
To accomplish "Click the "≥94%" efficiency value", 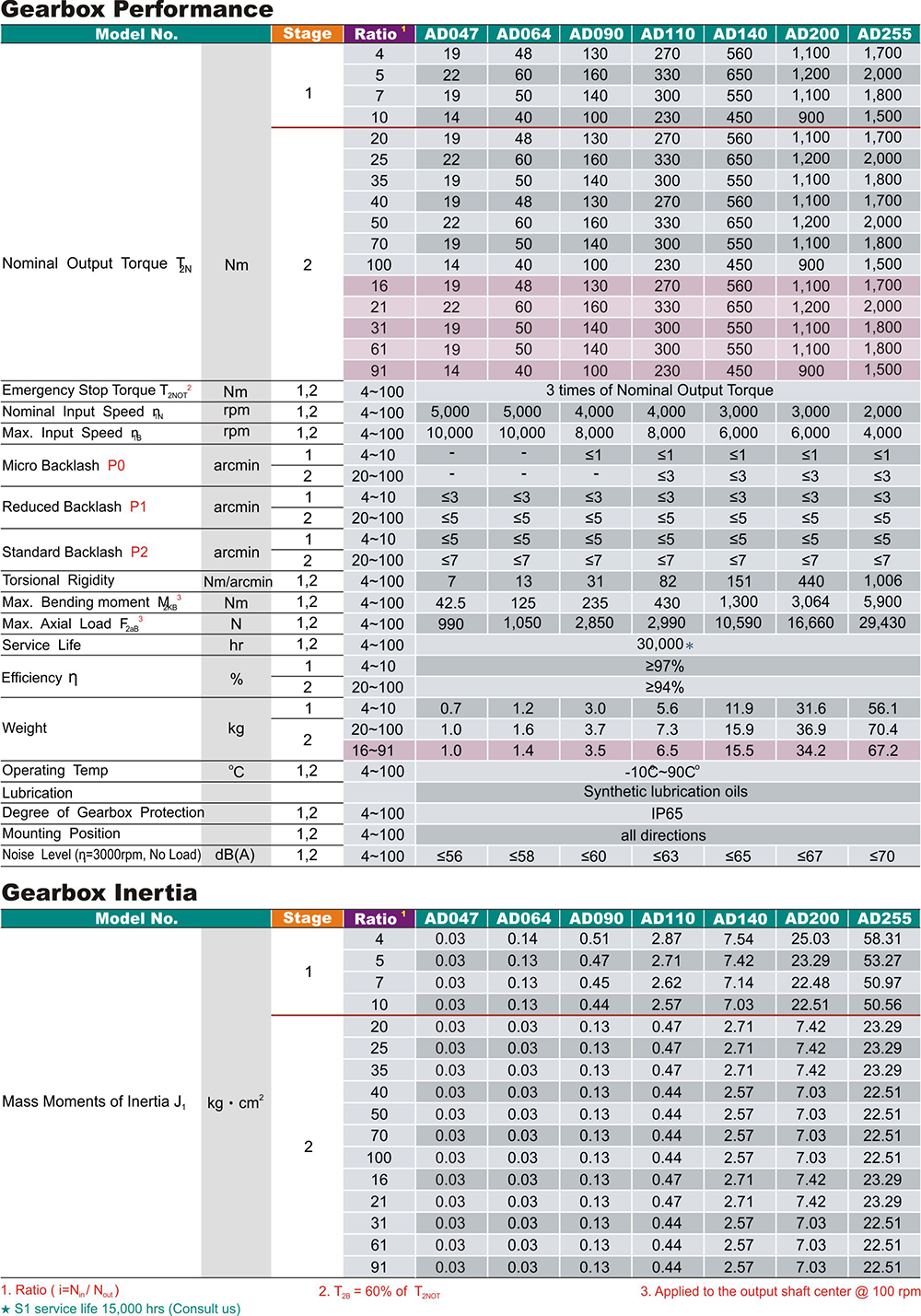I will click(664, 687).
